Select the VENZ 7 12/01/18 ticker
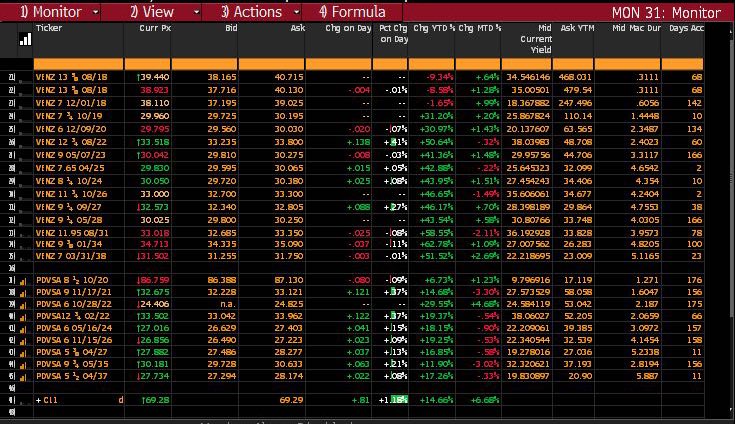 click(x=71, y=103)
